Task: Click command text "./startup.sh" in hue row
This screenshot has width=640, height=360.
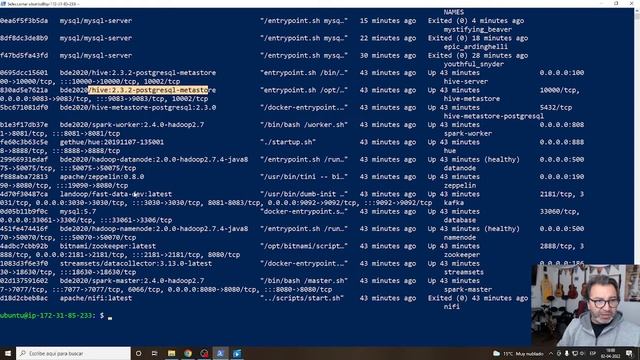Action: coord(288,142)
